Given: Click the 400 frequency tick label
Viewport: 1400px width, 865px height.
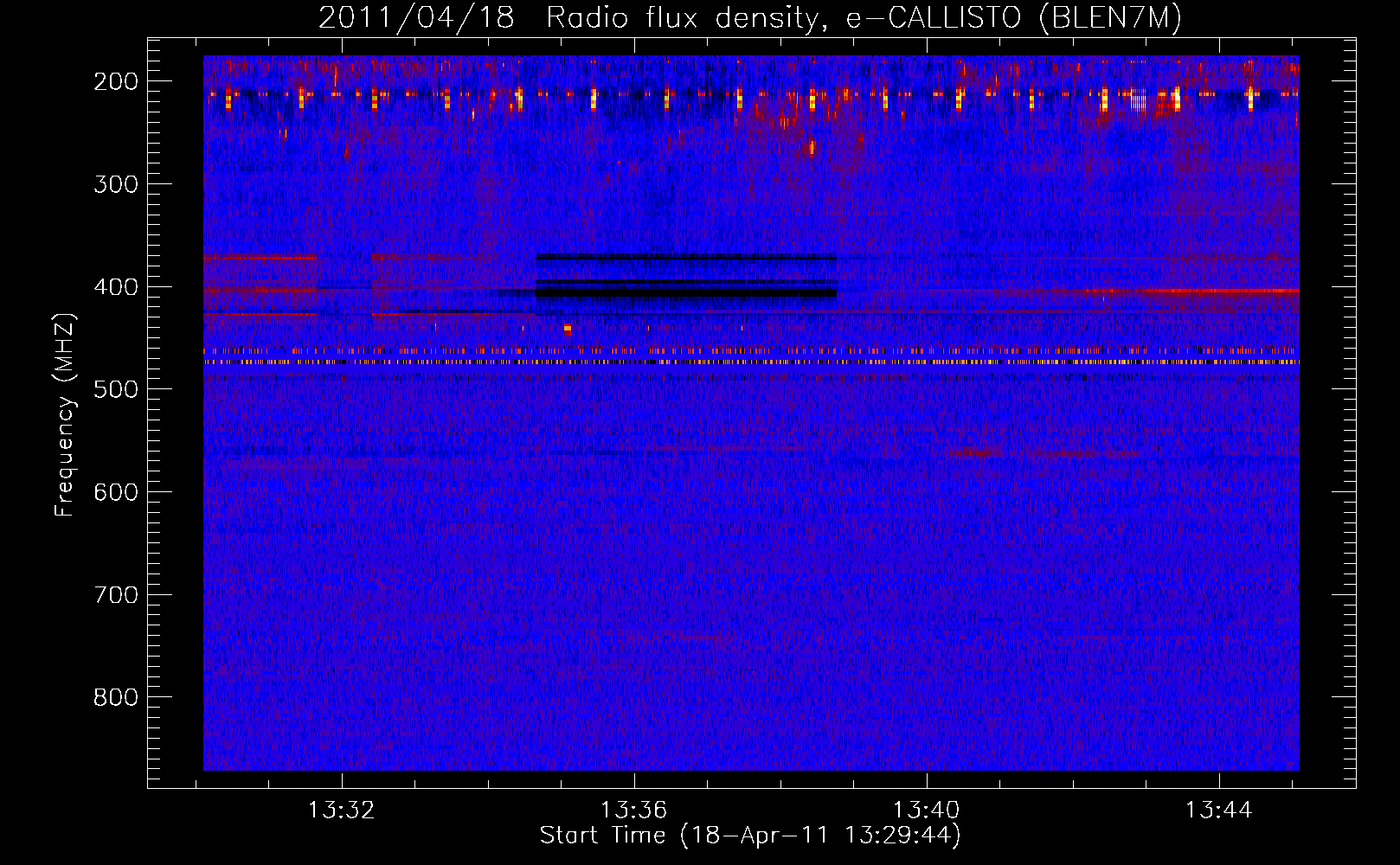Looking at the screenshot, I should coord(116,287).
